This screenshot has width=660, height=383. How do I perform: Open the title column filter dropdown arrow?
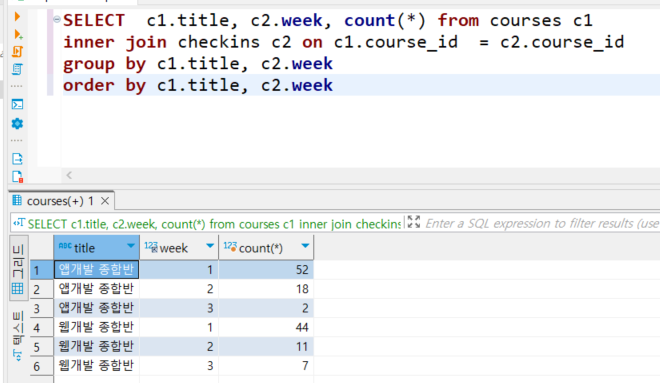click(131, 246)
